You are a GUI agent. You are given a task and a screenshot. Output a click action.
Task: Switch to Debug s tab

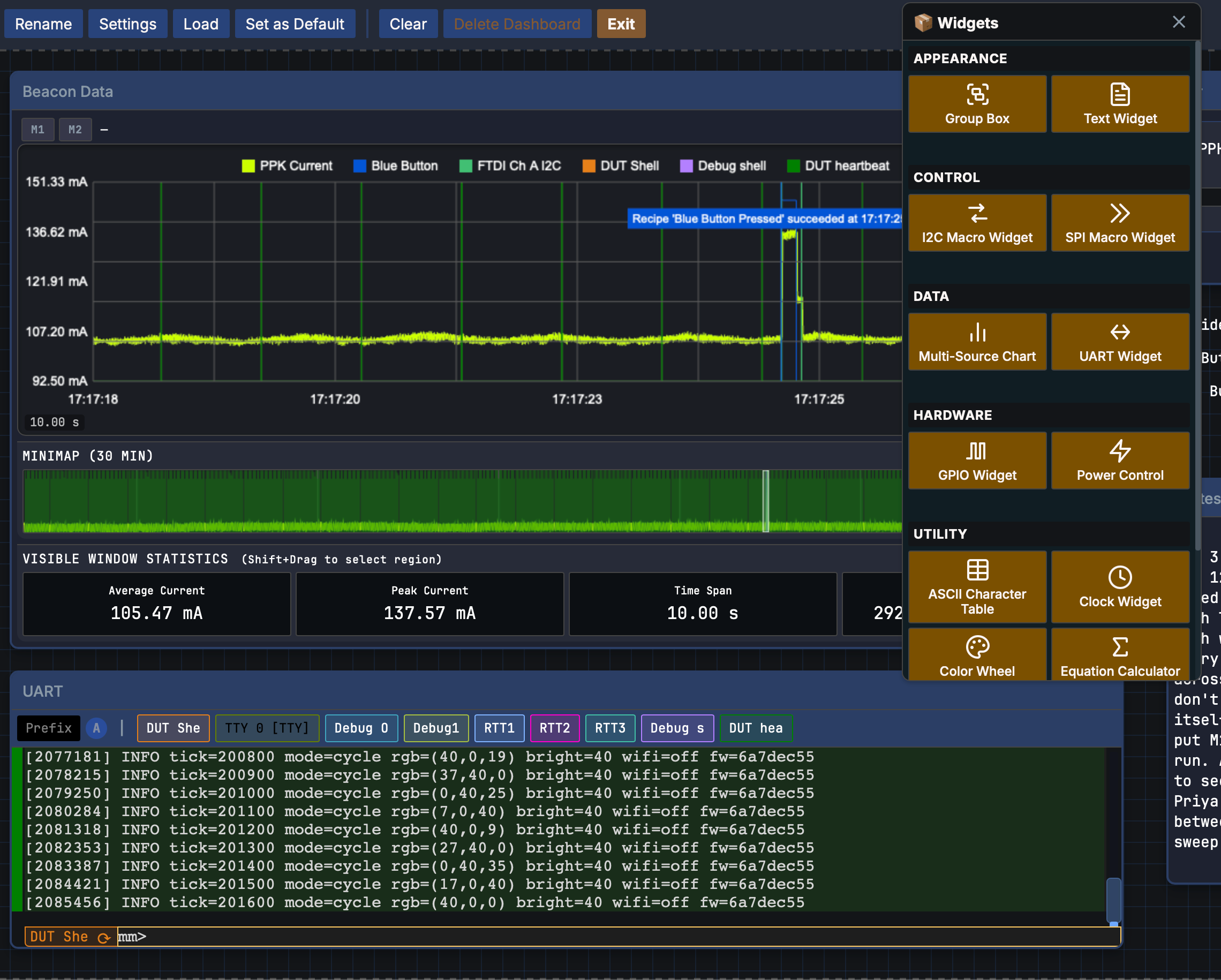(677, 728)
